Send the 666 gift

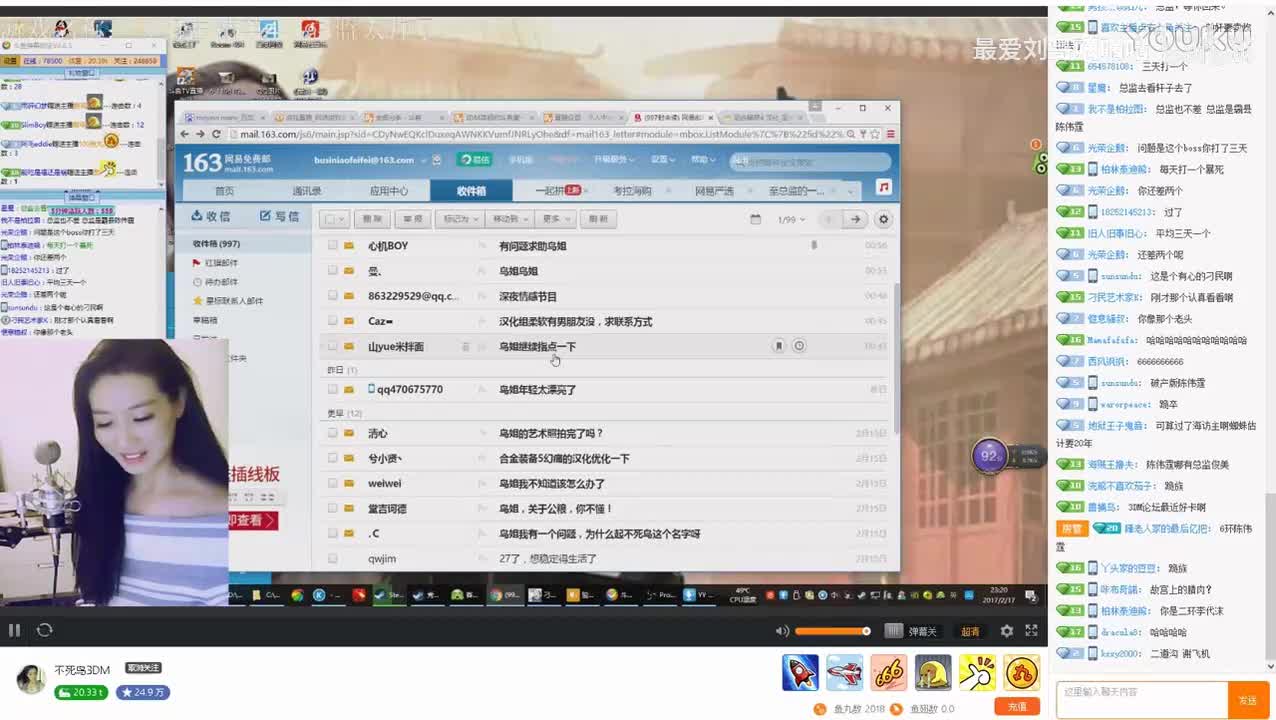[x=889, y=672]
